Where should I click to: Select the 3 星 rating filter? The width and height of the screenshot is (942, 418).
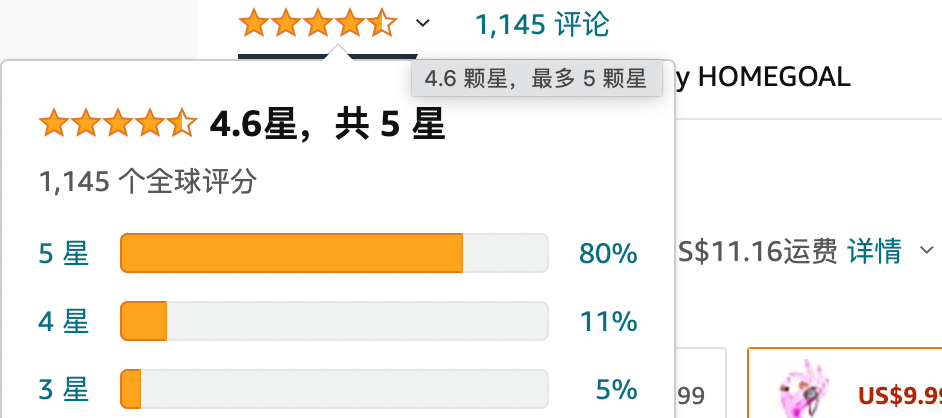tap(64, 389)
